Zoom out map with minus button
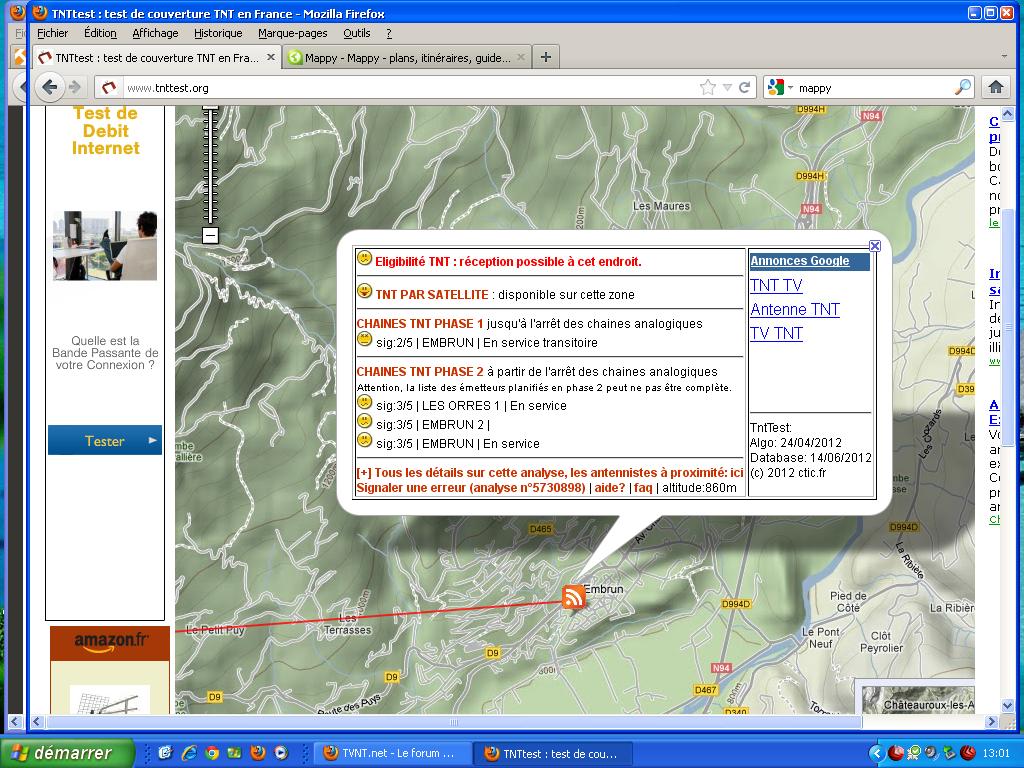The height and width of the screenshot is (768, 1024). pos(210,235)
